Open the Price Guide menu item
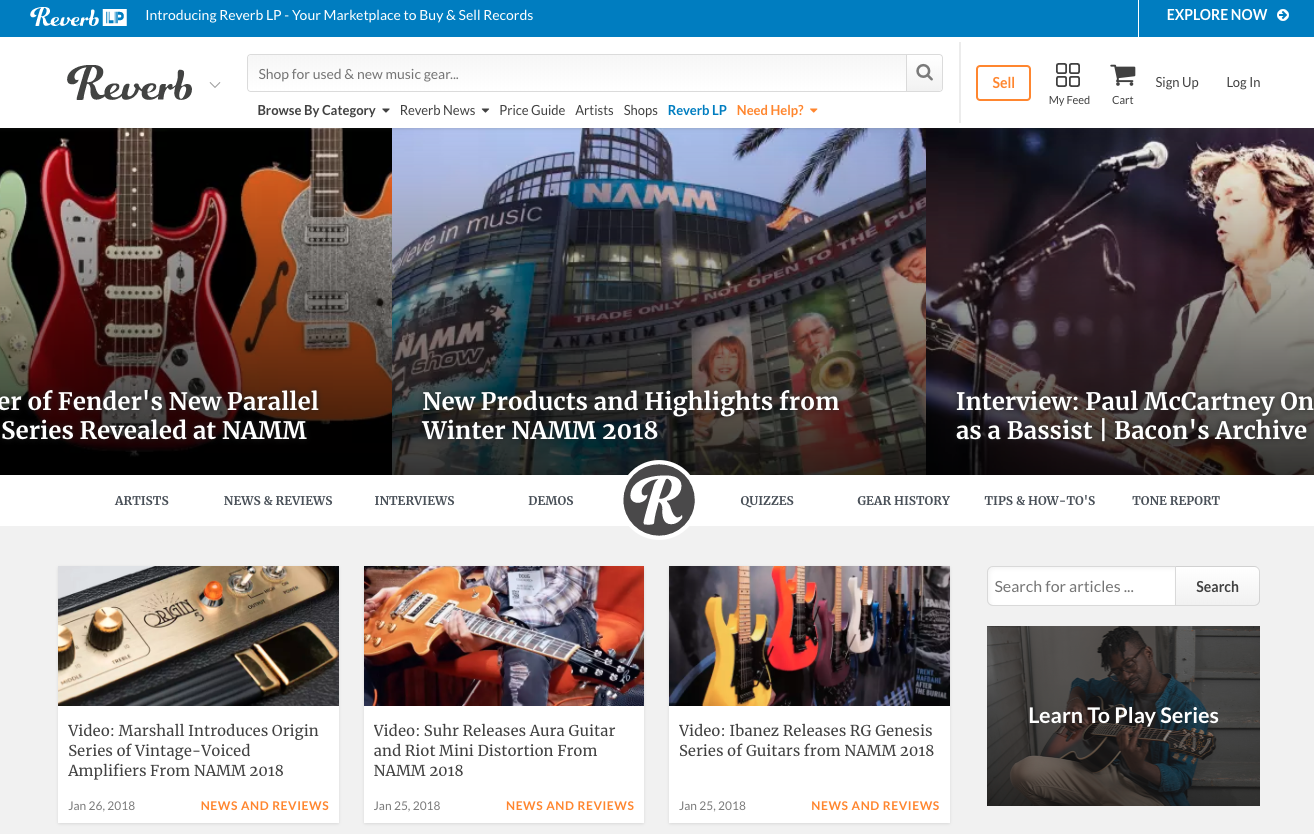 point(532,110)
